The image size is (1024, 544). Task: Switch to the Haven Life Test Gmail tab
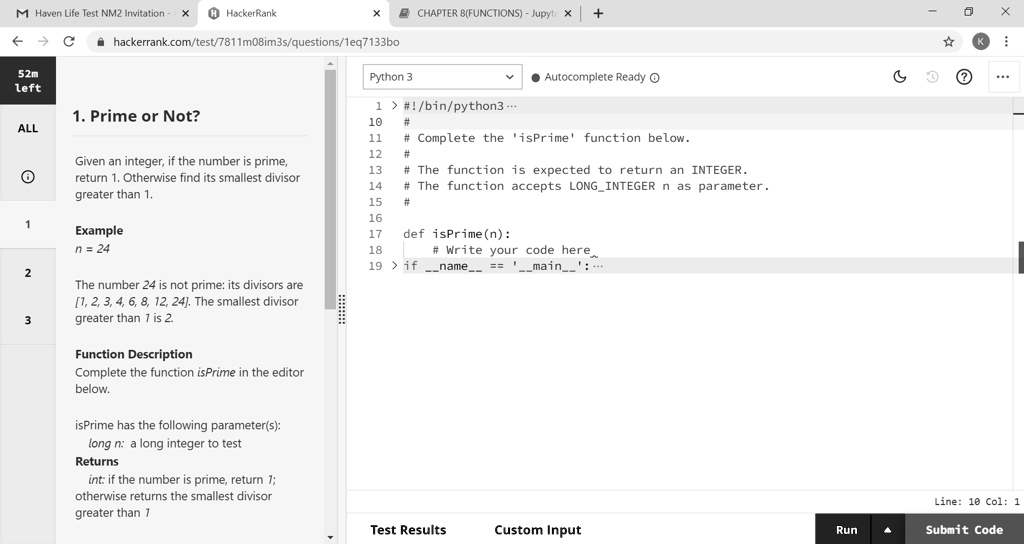[98, 13]
